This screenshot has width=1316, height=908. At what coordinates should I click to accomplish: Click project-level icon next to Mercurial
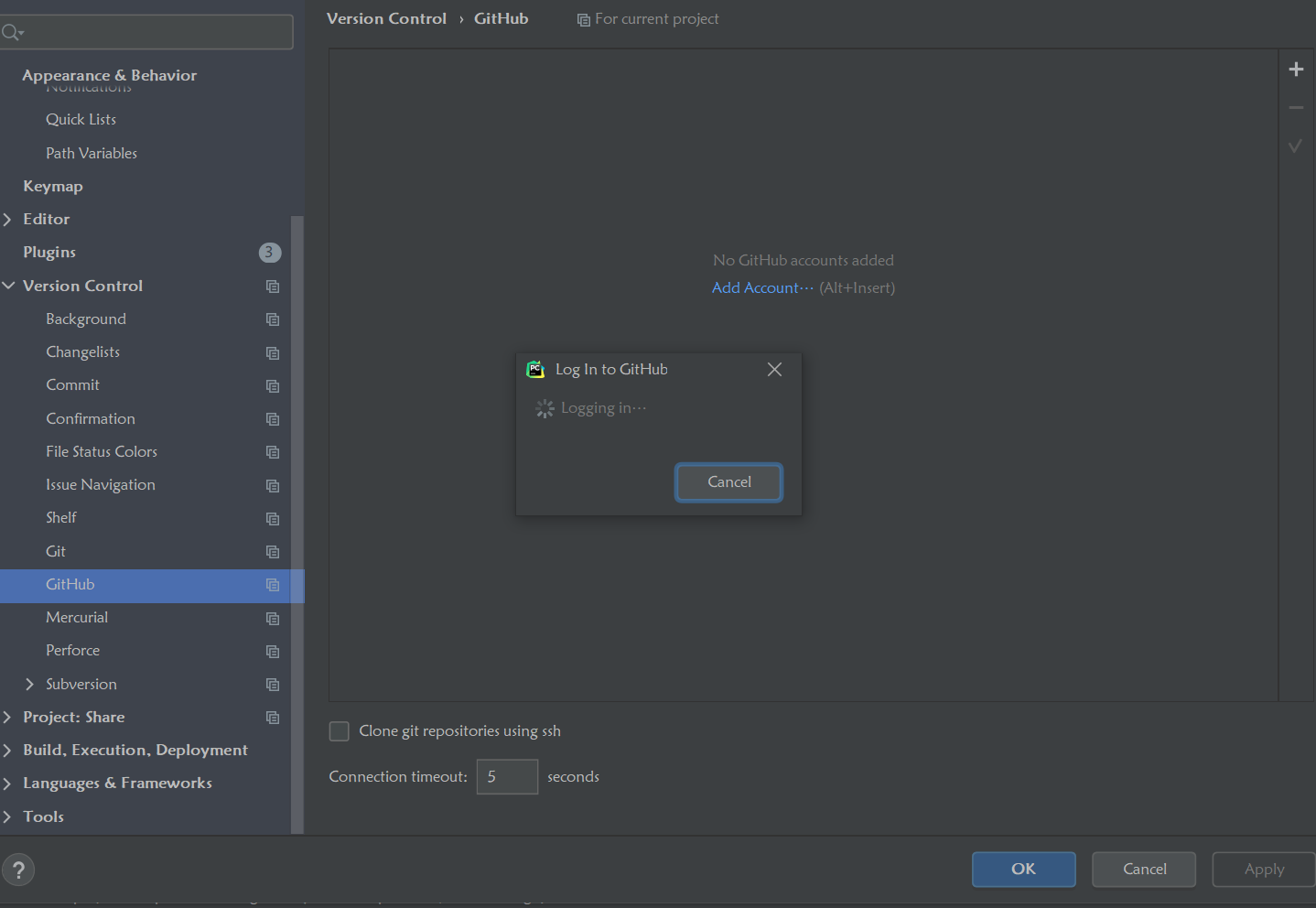coord(273,619)
